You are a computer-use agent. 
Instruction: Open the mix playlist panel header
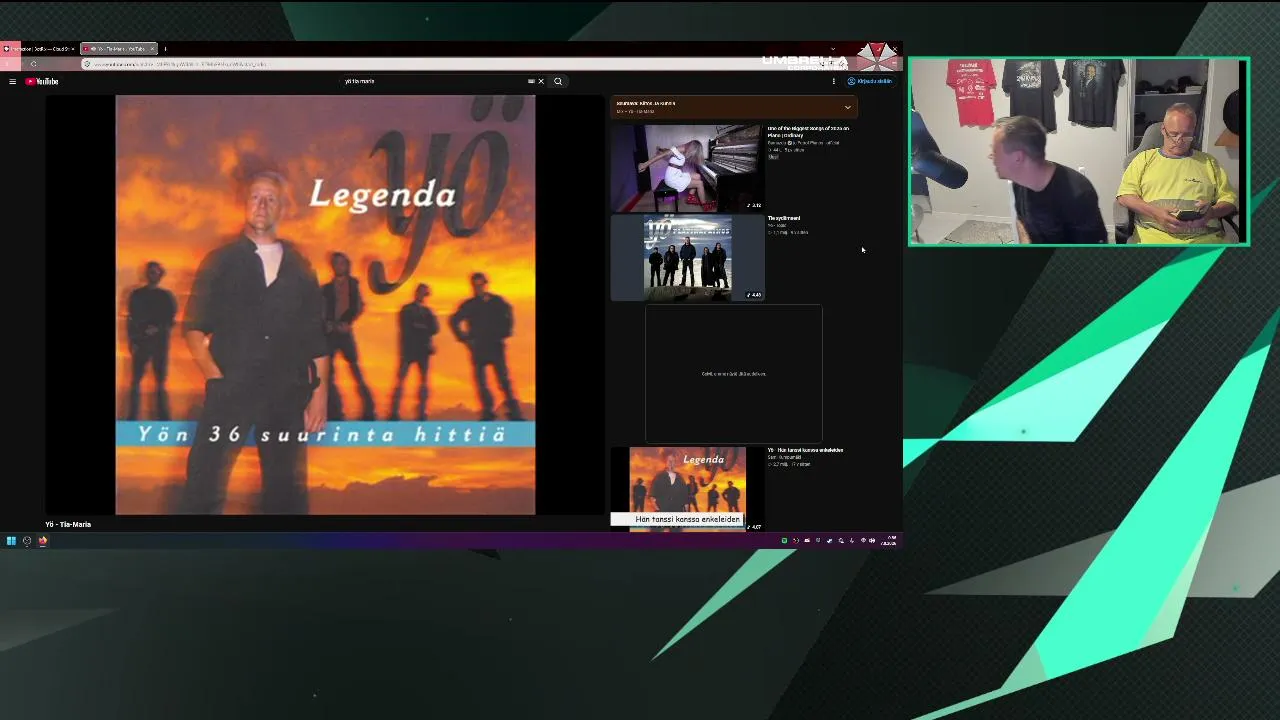click(x=734, y=107)
